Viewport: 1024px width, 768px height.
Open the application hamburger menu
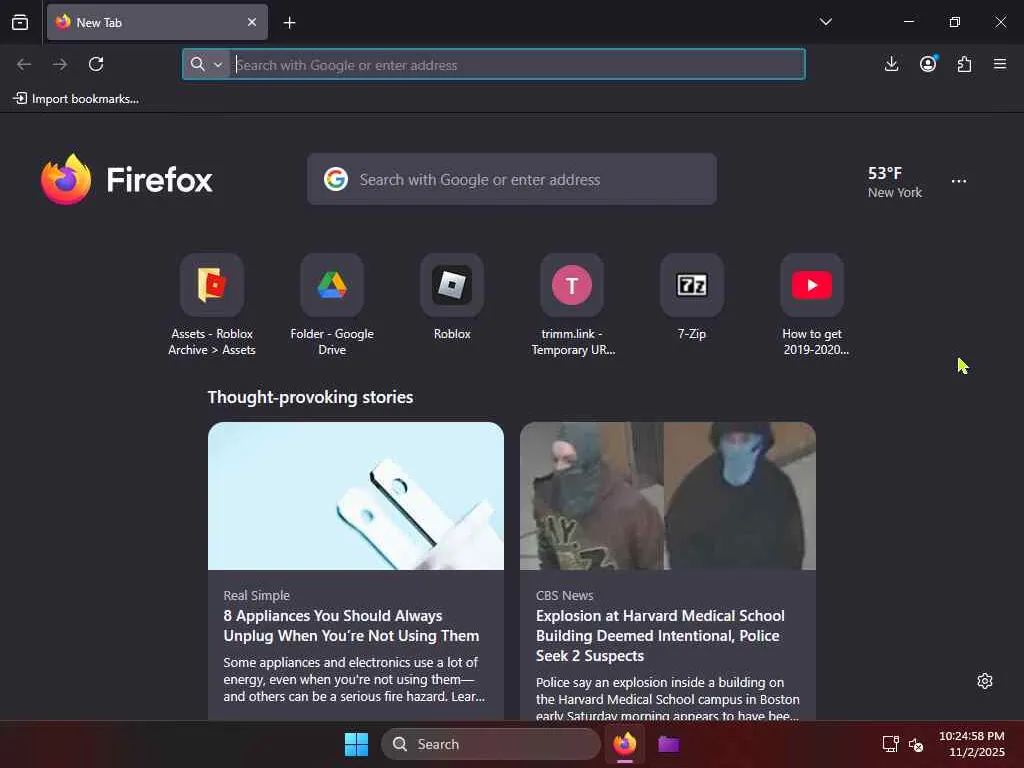(x=1000, y=64)
